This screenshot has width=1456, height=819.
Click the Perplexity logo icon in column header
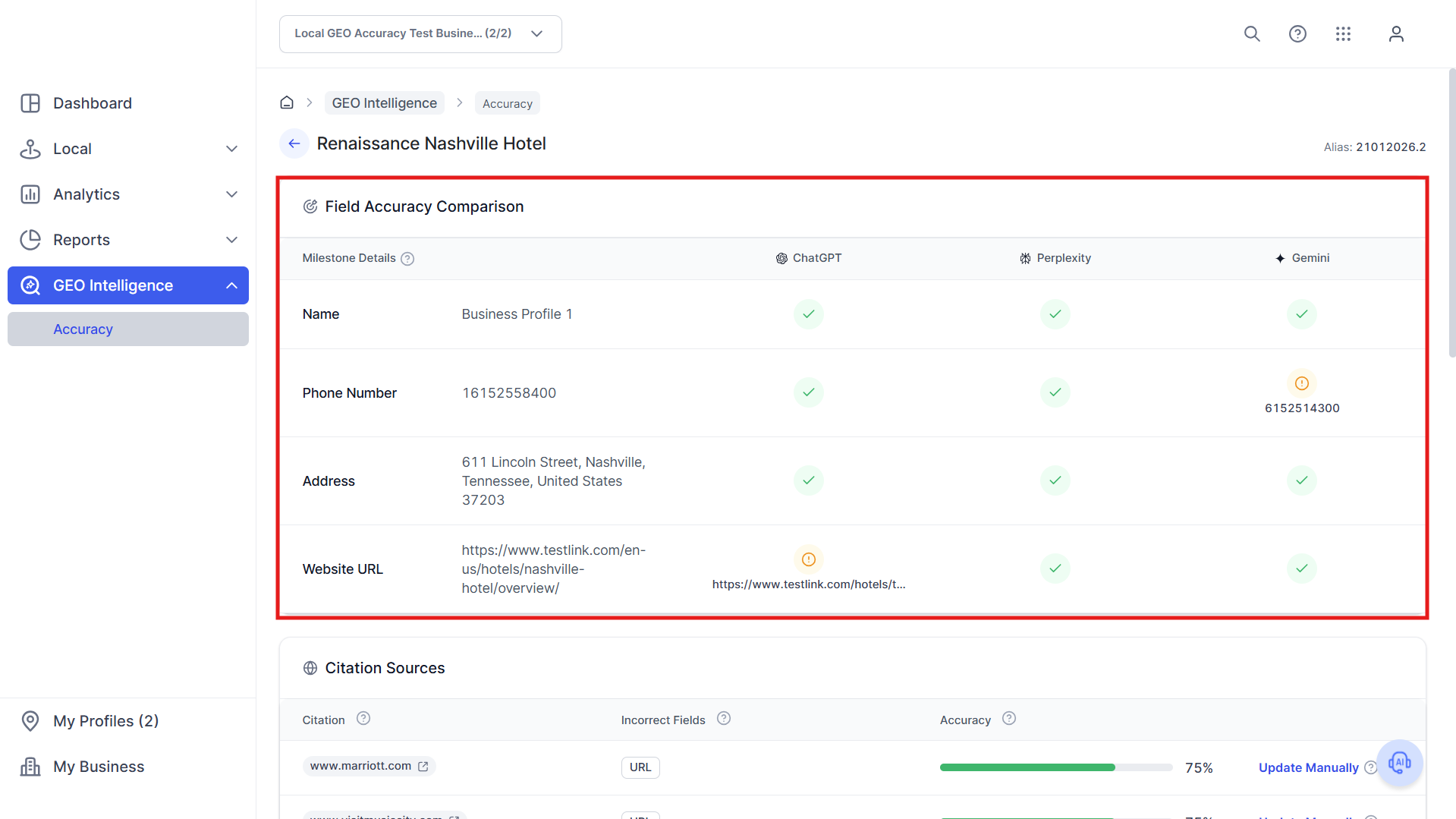(1025, 259)
